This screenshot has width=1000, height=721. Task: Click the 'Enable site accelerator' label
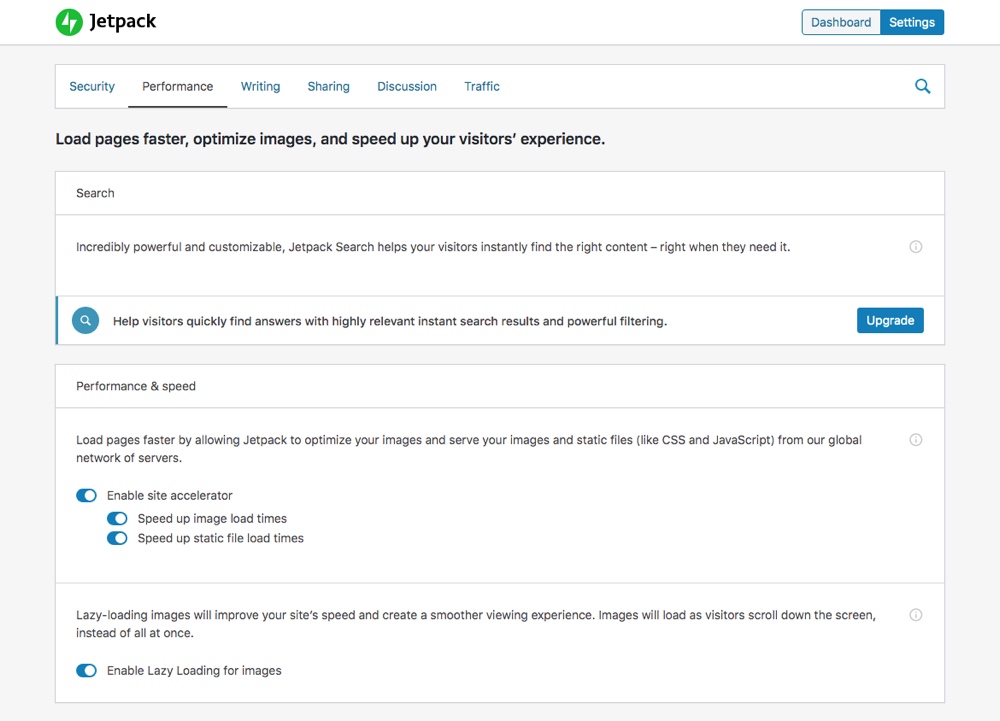coord(170,495)
